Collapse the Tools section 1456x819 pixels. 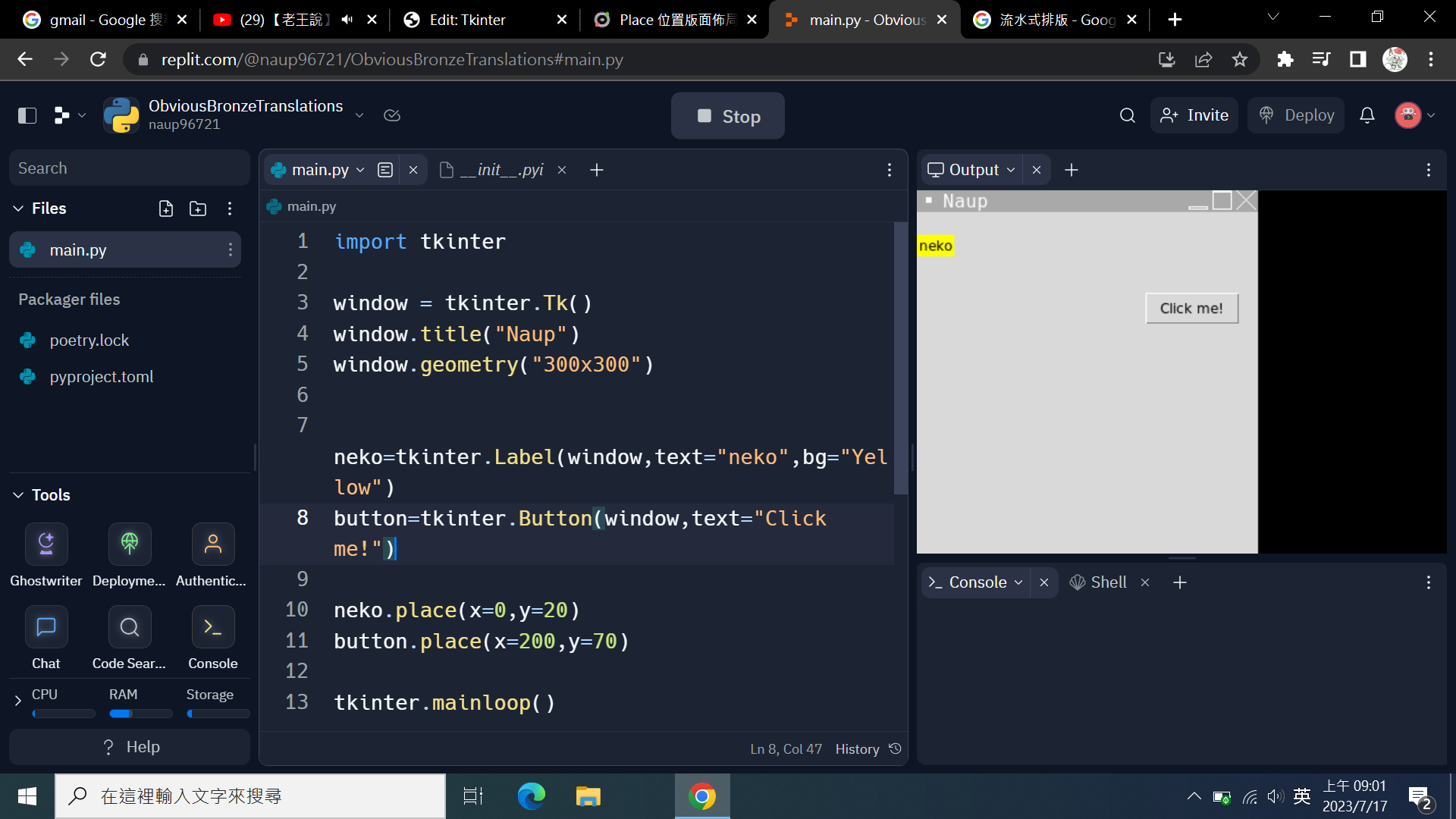point(18,495)
